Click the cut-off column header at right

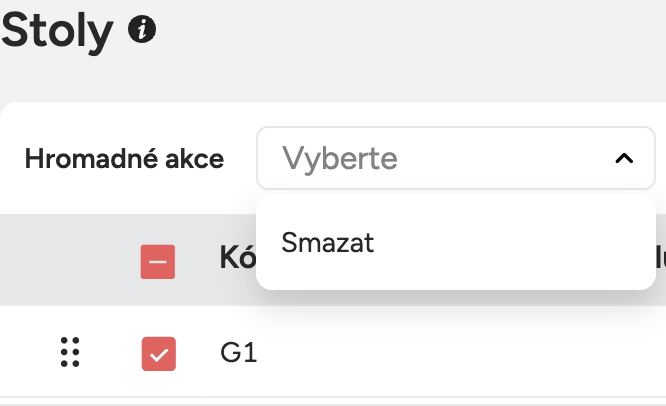coord(660,259)
